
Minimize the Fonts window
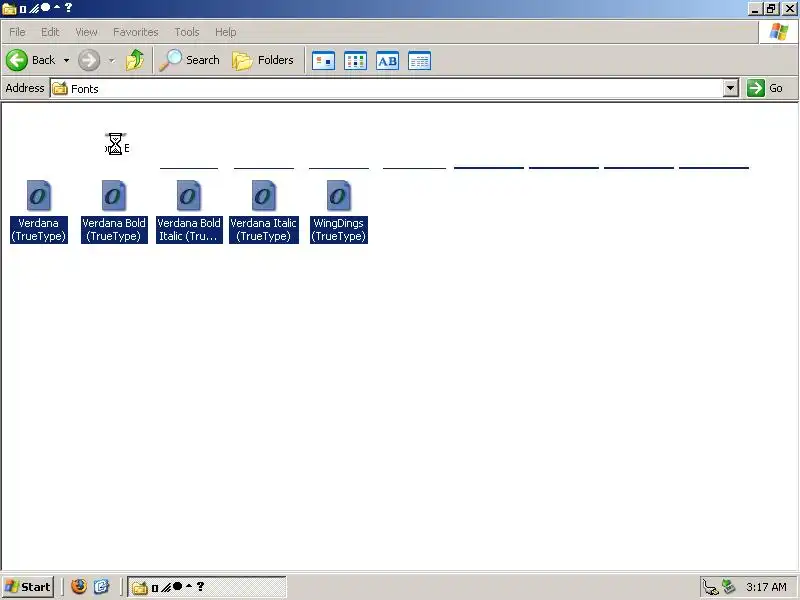tap(755, 9)
